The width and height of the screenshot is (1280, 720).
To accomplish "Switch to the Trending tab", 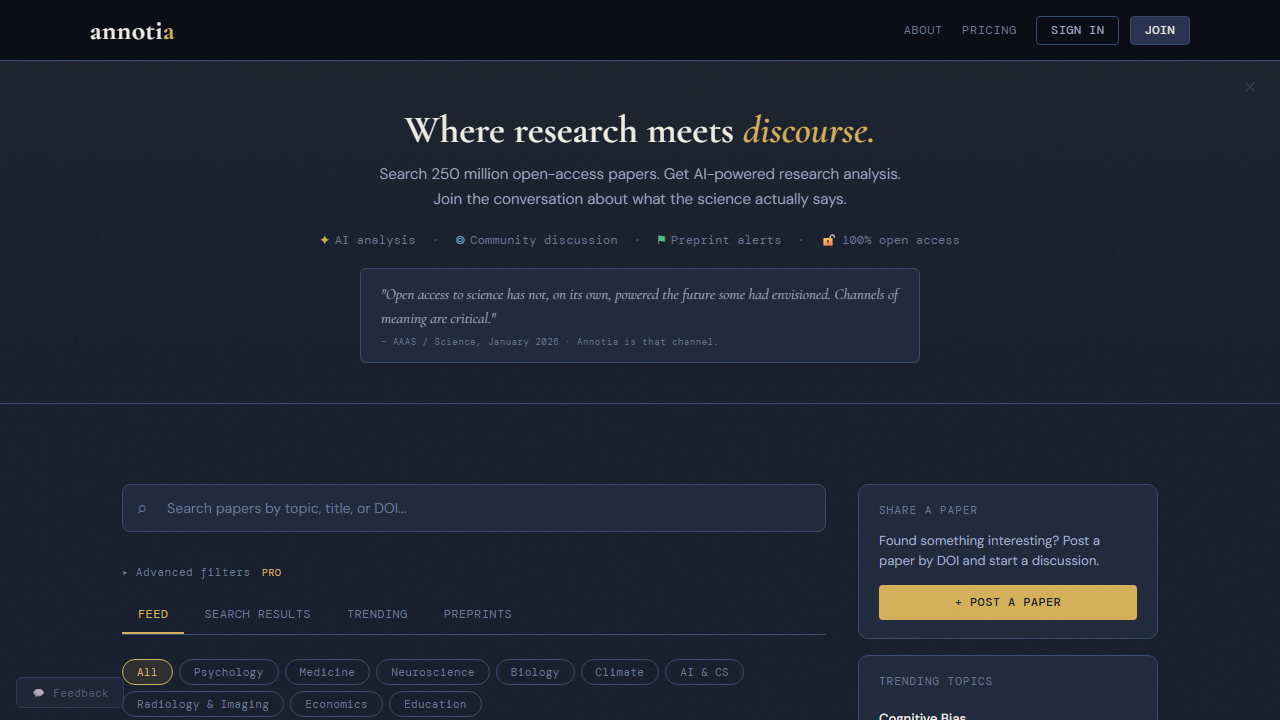I will [x=377, y=614].
